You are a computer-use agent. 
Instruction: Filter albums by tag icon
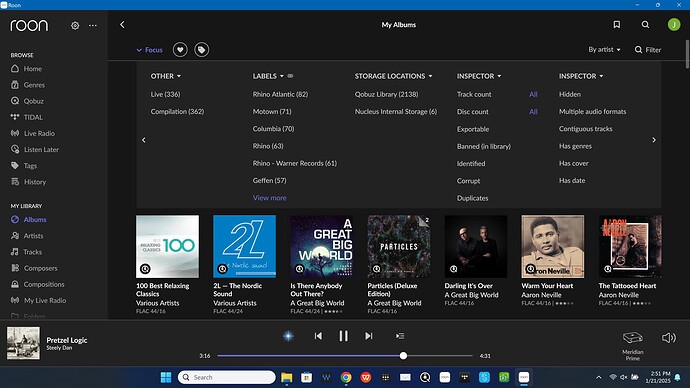(x=202, y=50)
